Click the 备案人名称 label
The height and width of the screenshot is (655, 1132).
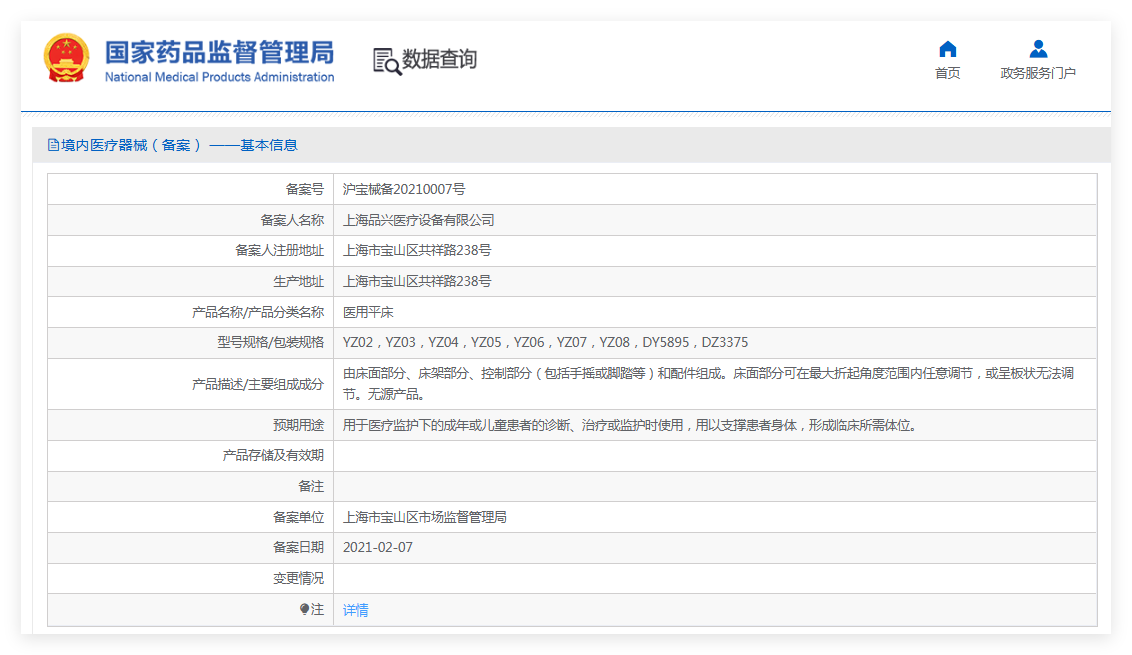pos(292,220)
